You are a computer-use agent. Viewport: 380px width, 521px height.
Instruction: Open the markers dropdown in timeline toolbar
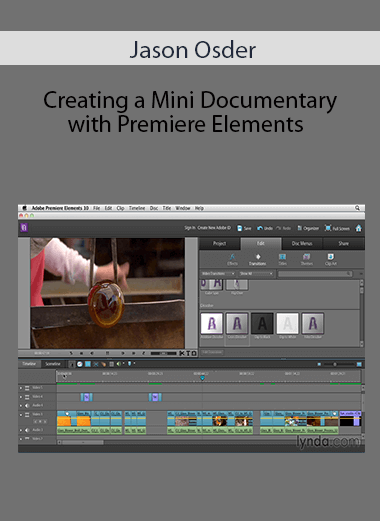pyautogui.click(x=131, y=364)
